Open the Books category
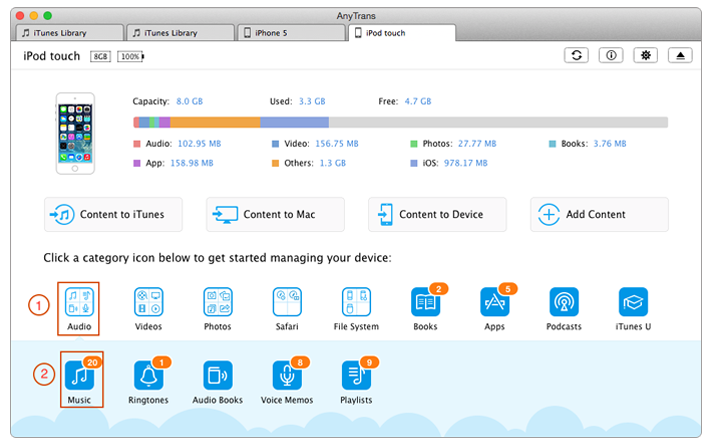Screen dimensions: 712x448 pyautogui.click(x=426, y=302)
